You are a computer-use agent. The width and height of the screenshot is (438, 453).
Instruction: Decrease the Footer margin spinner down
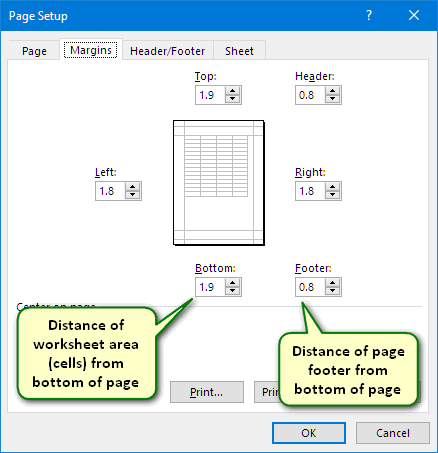tap(332, 291)
